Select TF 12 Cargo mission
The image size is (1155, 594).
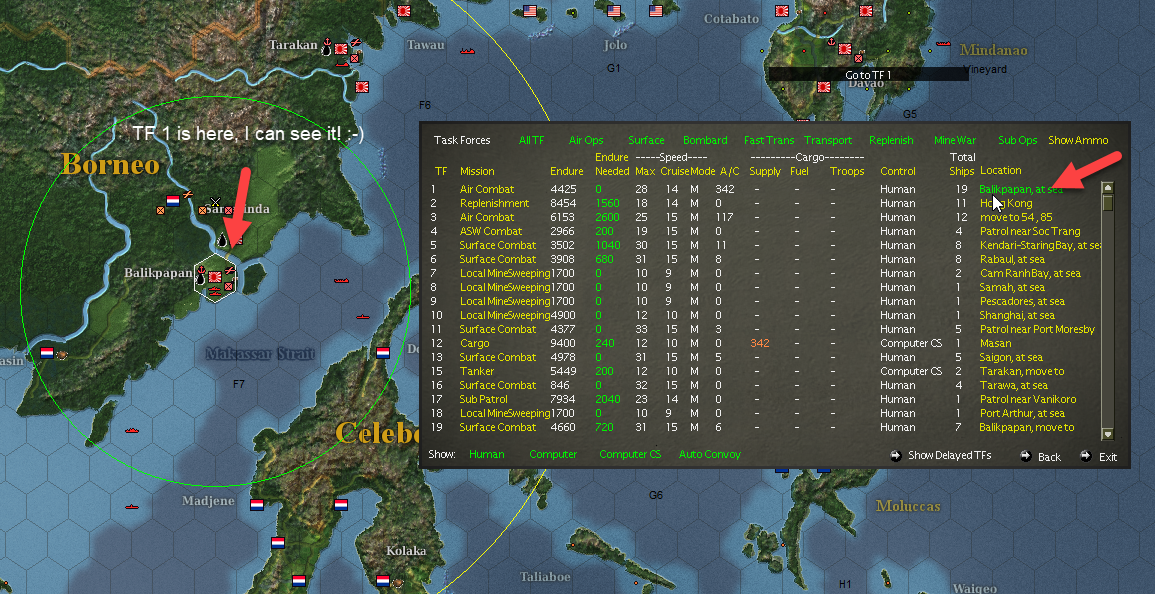point(474,343)
